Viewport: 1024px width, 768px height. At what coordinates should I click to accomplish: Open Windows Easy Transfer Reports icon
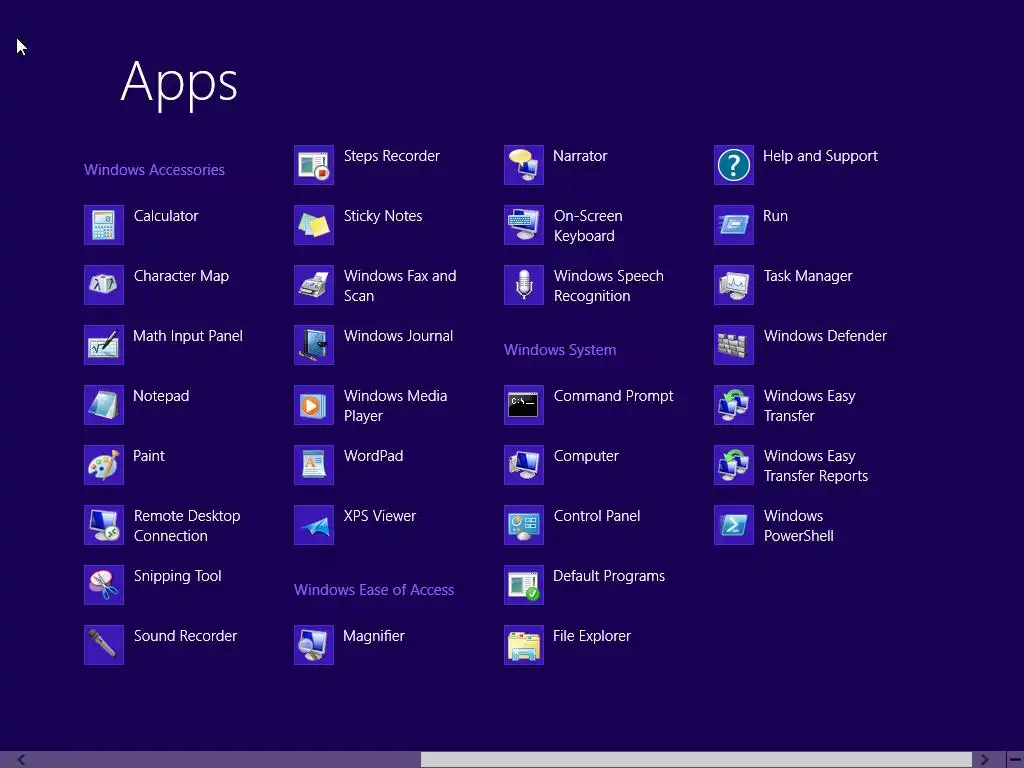click(x=734, y=465)
